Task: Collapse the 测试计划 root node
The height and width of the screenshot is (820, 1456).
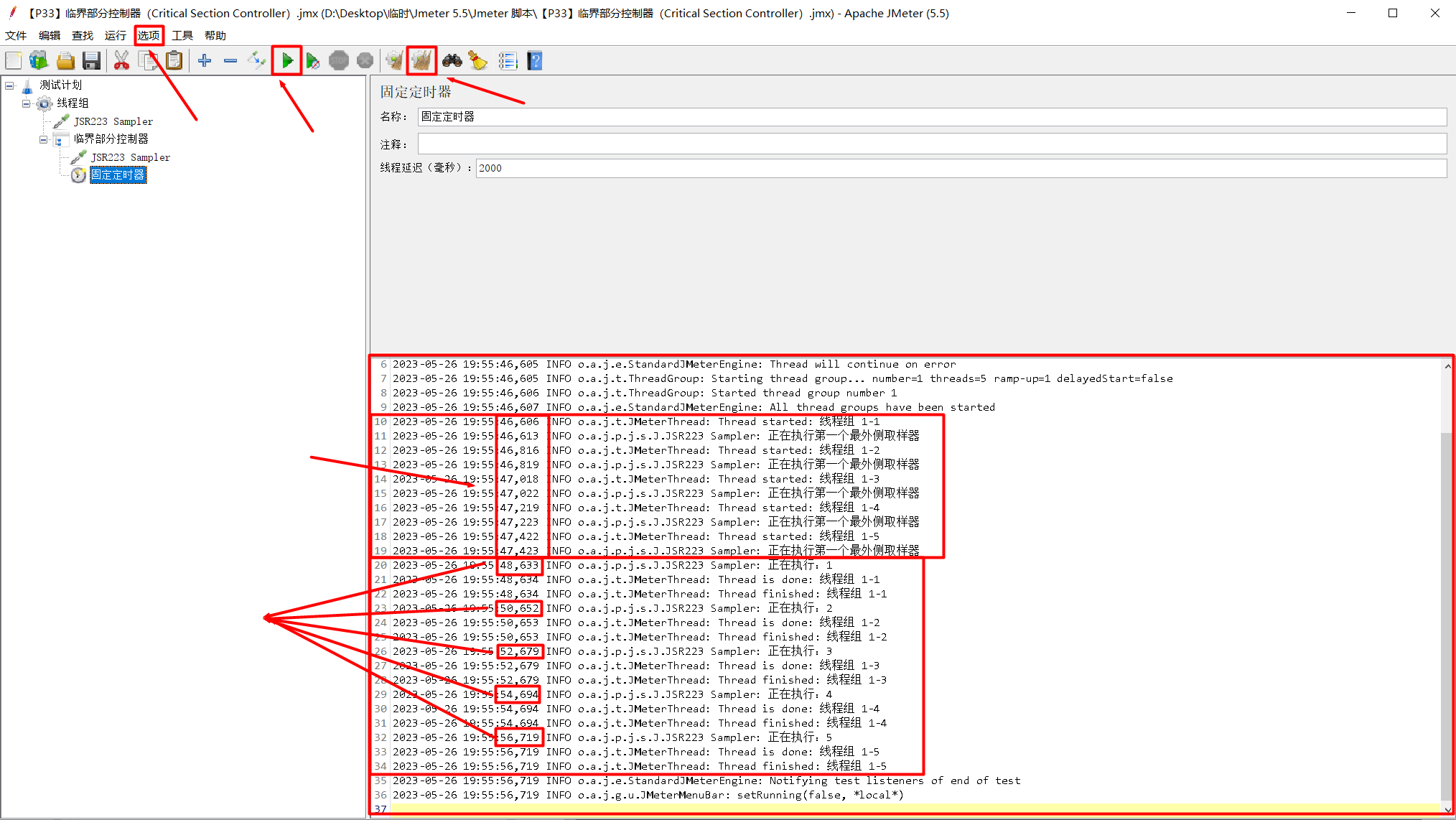Action: pos(9,85)
